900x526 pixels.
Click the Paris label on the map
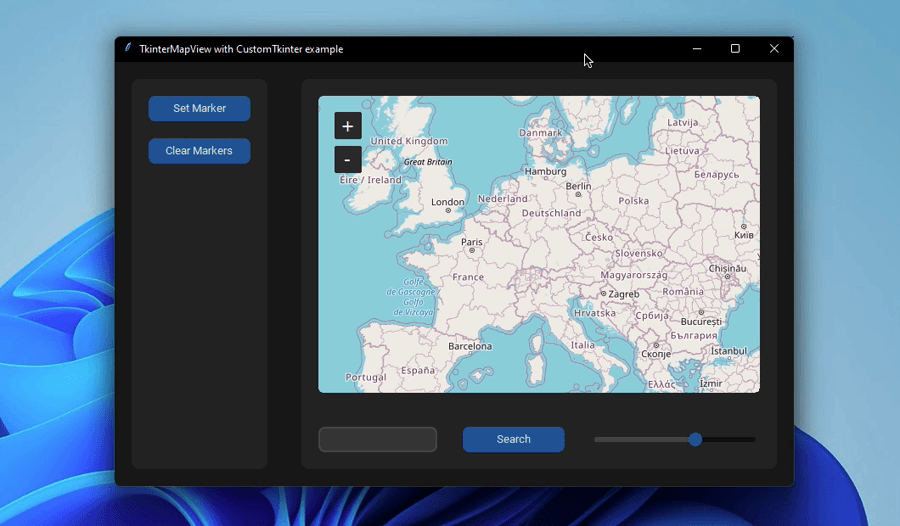pos(471,242)
